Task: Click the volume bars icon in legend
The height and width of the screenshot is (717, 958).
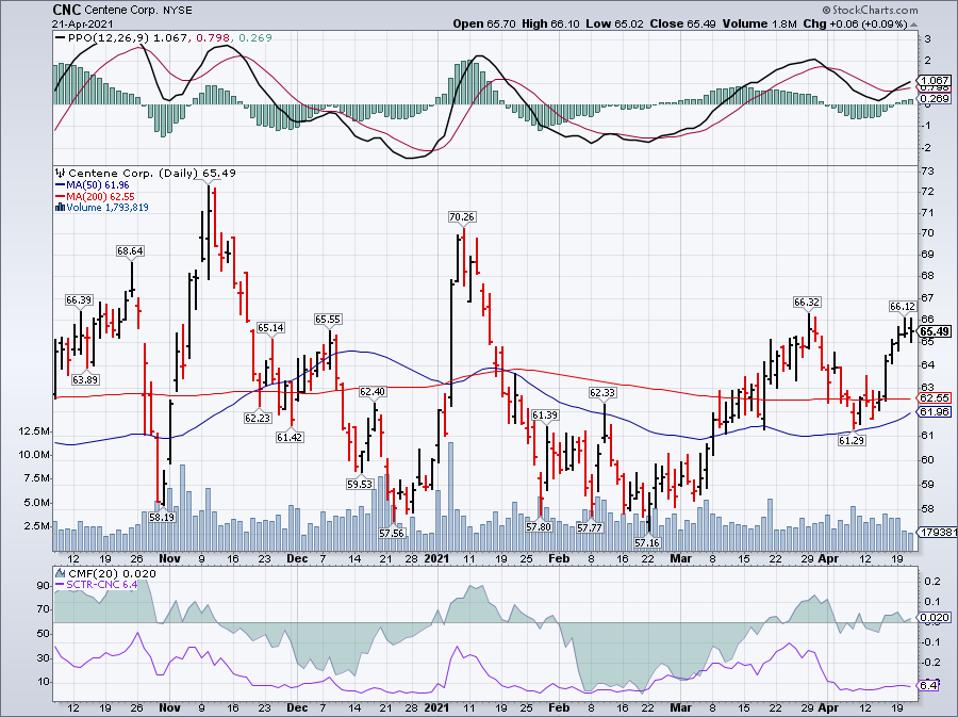Action: pyautogui.click(x=60, y=208)
